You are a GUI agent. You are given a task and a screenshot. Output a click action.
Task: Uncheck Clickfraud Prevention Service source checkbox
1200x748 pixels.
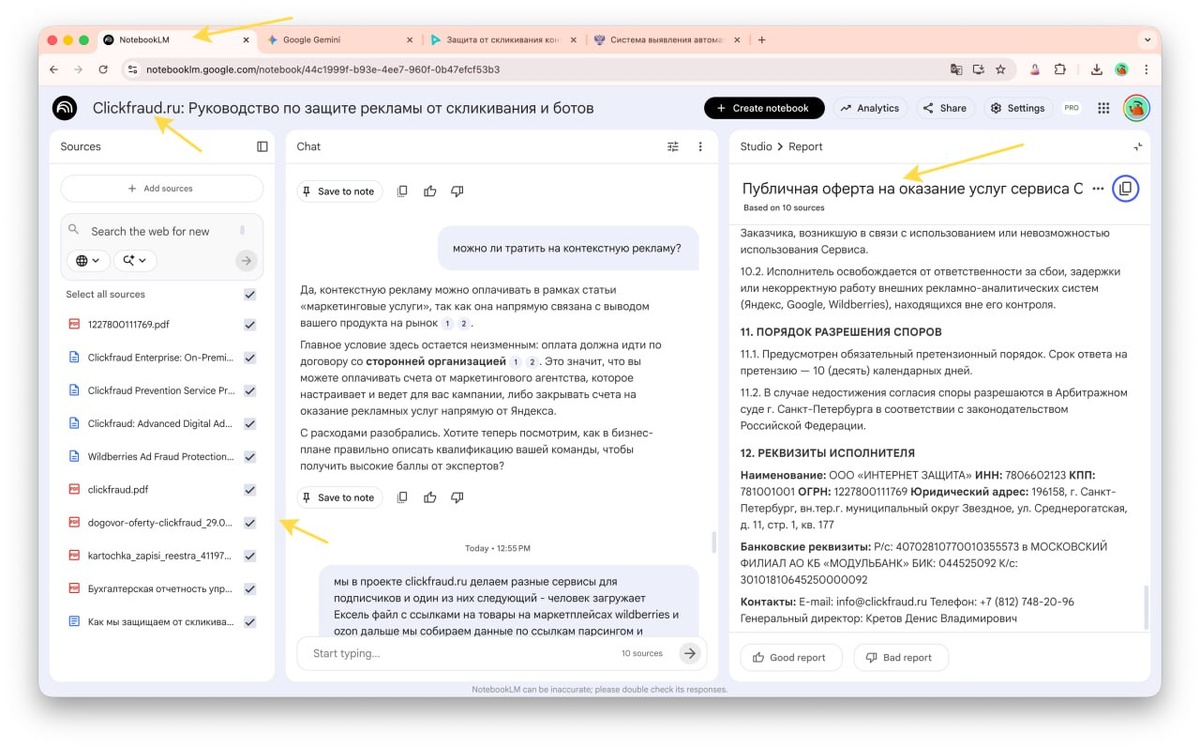click(250, 391)
